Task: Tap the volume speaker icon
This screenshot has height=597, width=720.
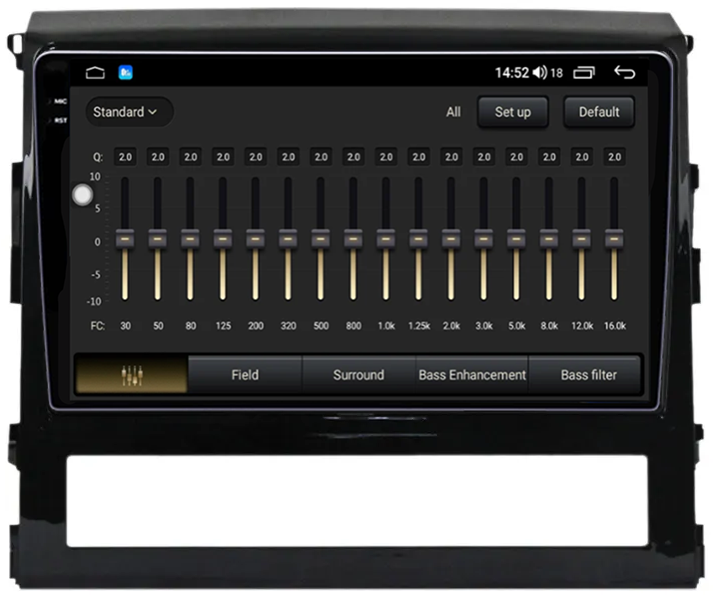Action: pos(540,73)
